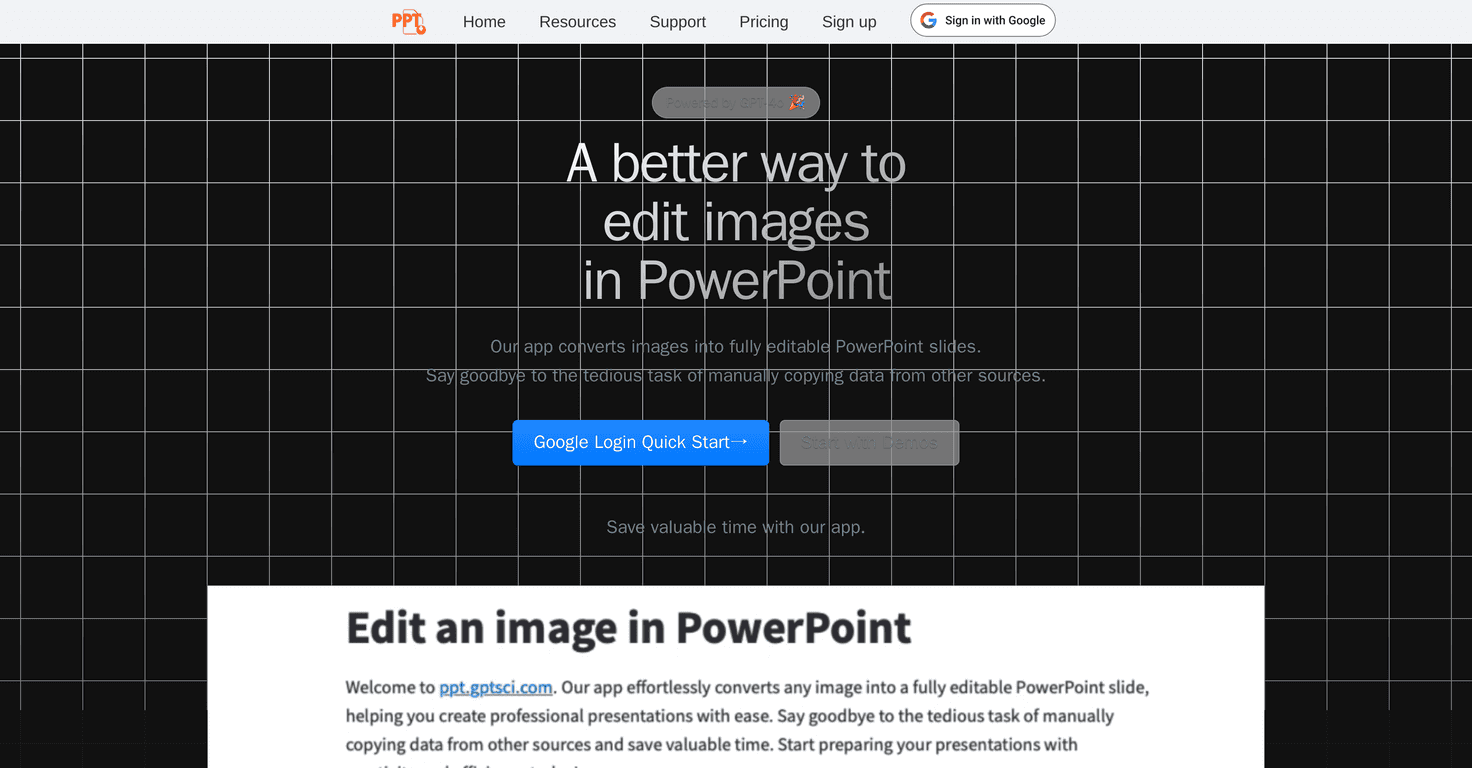1472x768 pixels.
Task: Select the blue Quick Start call-to-action
Action: click(640, 442)
